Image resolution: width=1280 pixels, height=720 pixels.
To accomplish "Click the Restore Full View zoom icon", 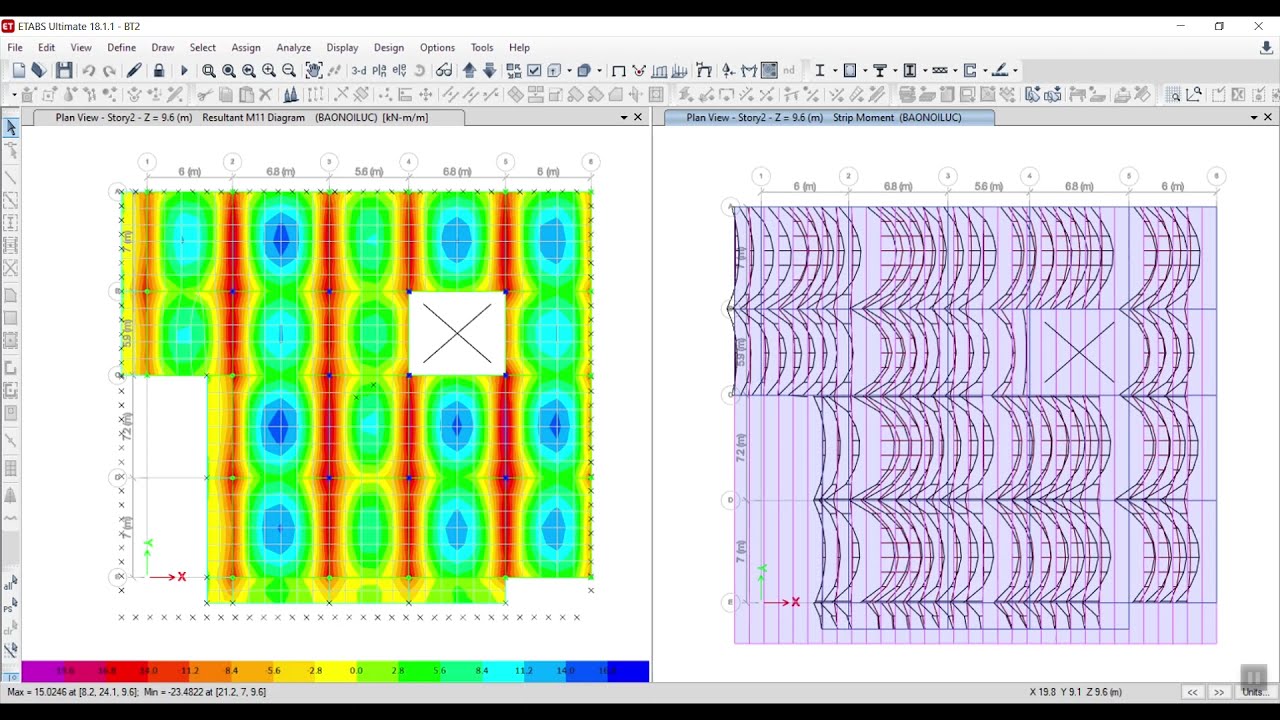I will [x=229, y=70].
